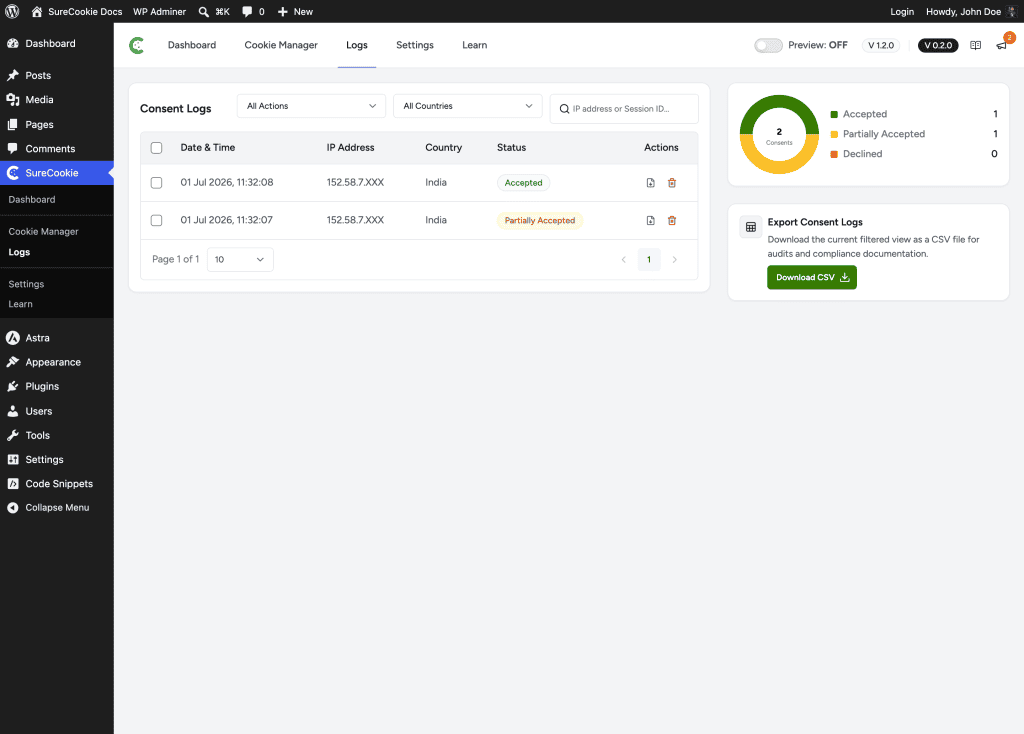Open the rows per page dropdown showing 10

[240, 259]
